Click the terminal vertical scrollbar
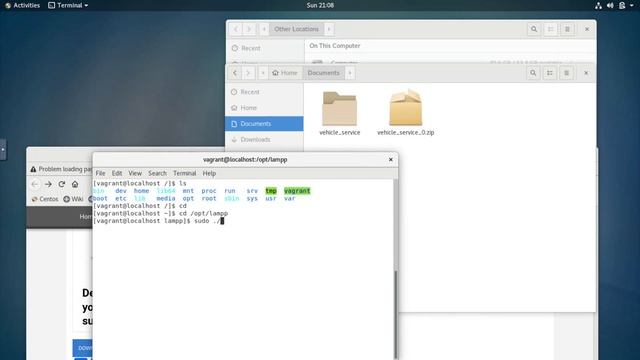The height and width of the screenshot is (360, 640). [x=396, y=314]
